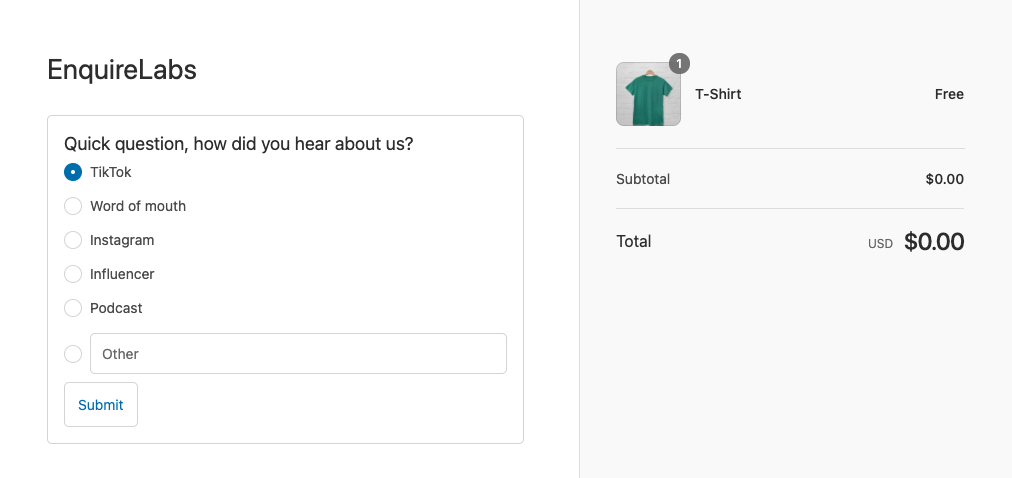This screenshot has height=478, width=1012.
Task: Click the $0.00 total price amount
Action: pos(934,242)
